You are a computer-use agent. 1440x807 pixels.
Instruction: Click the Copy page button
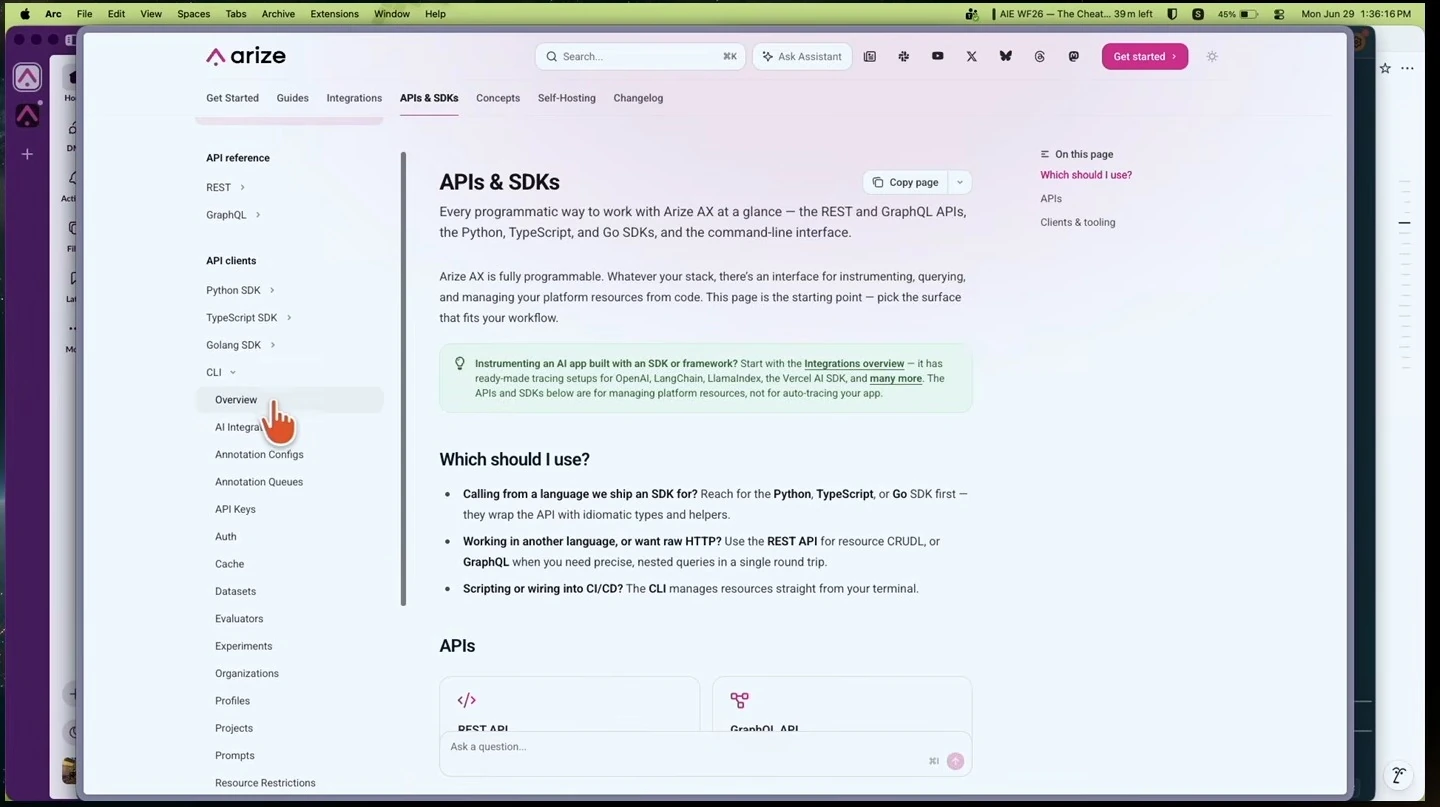(x=905, y=182)
